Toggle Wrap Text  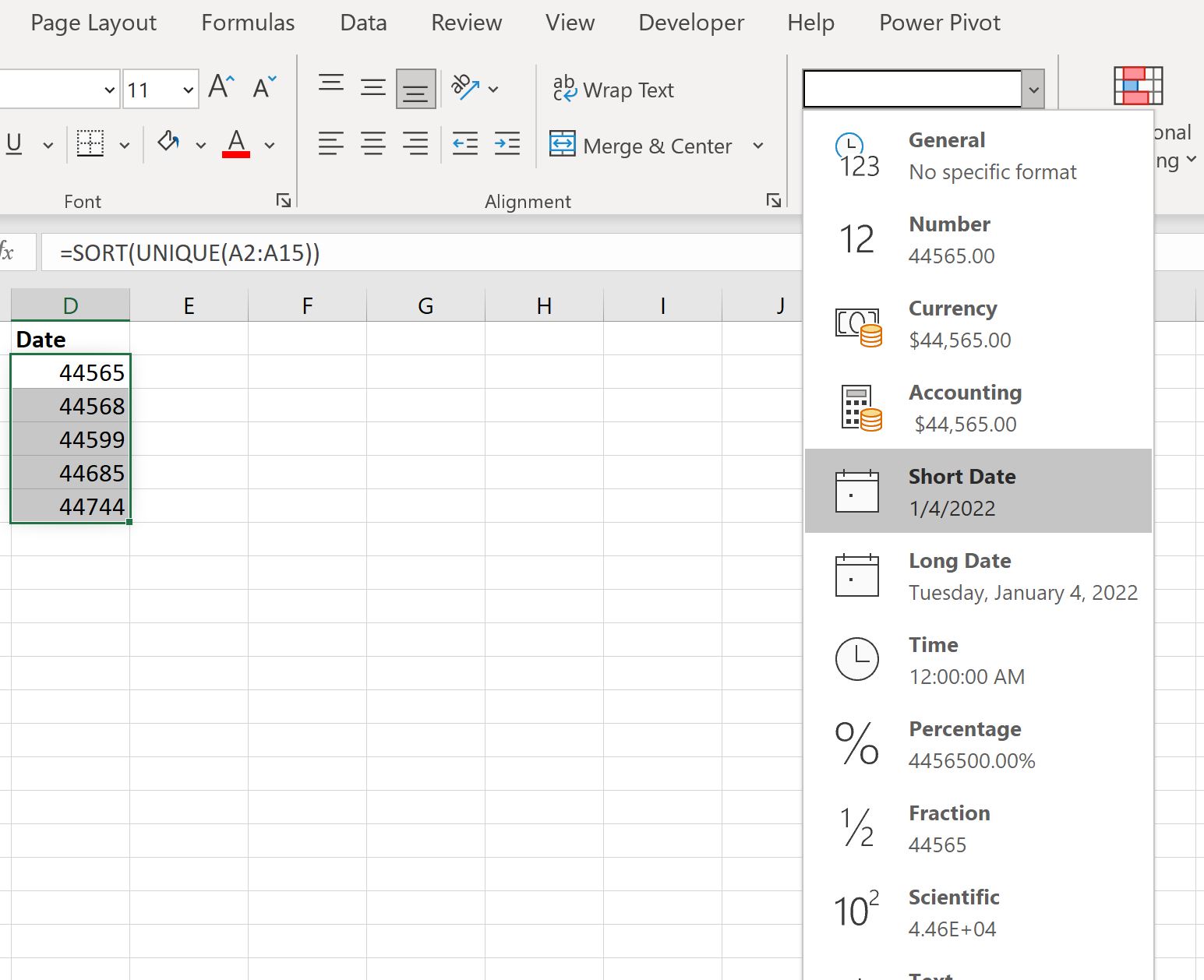point(613,90)
